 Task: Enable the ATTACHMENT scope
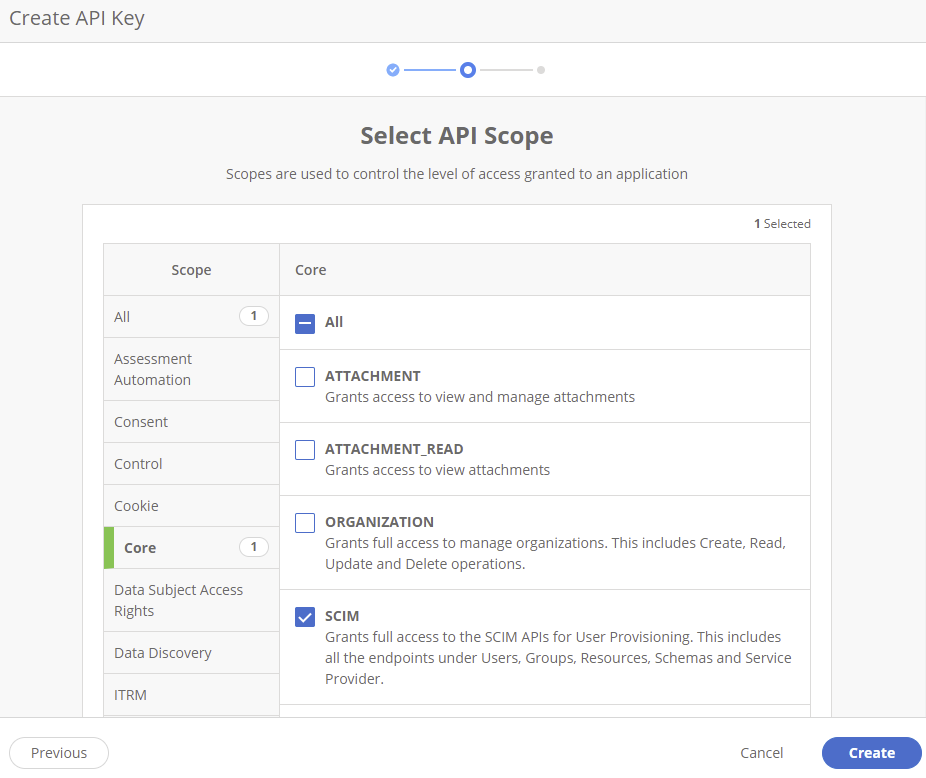coord(304,376)
